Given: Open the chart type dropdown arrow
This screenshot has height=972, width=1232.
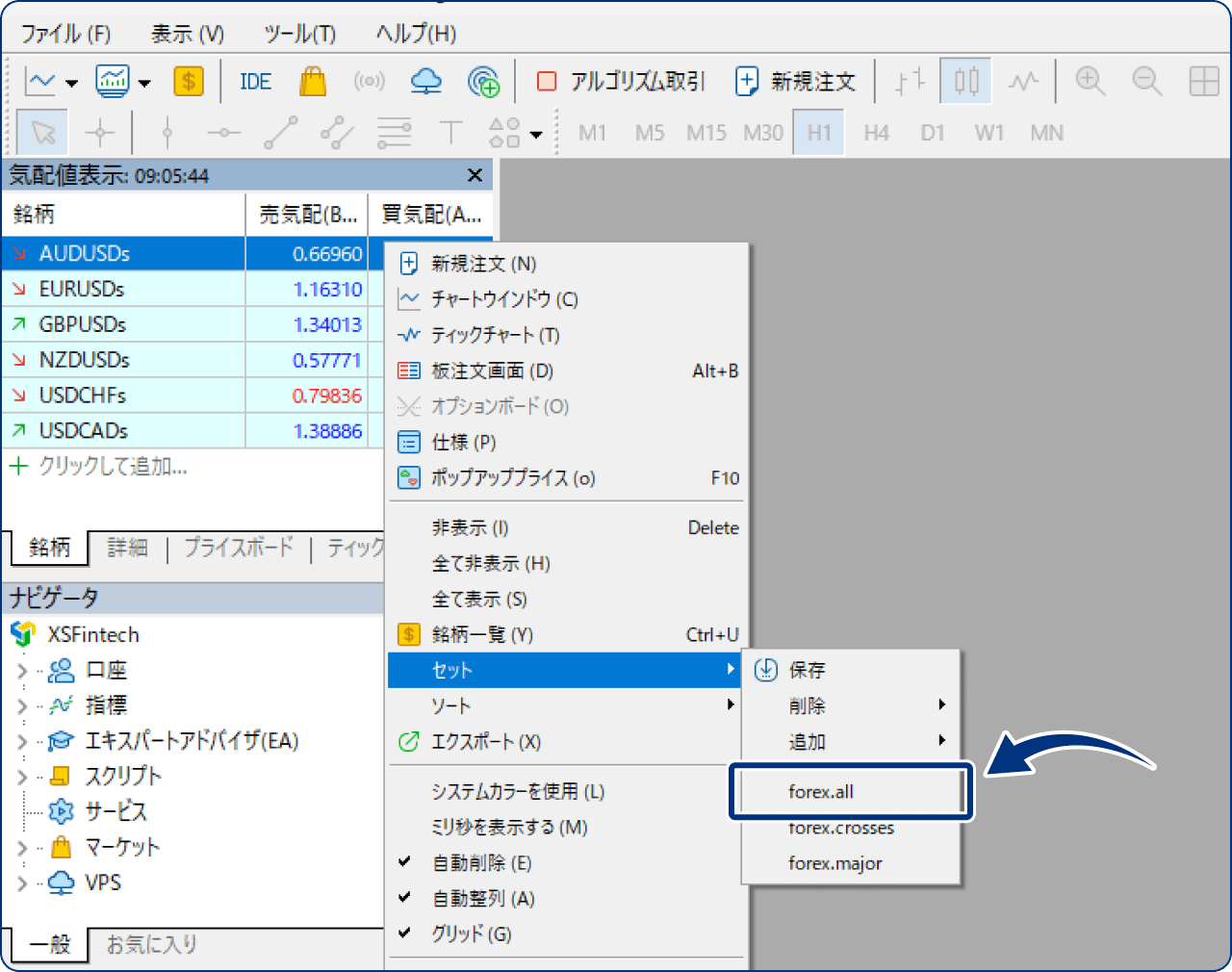Looking at the screenshot, I should (71, 82).
